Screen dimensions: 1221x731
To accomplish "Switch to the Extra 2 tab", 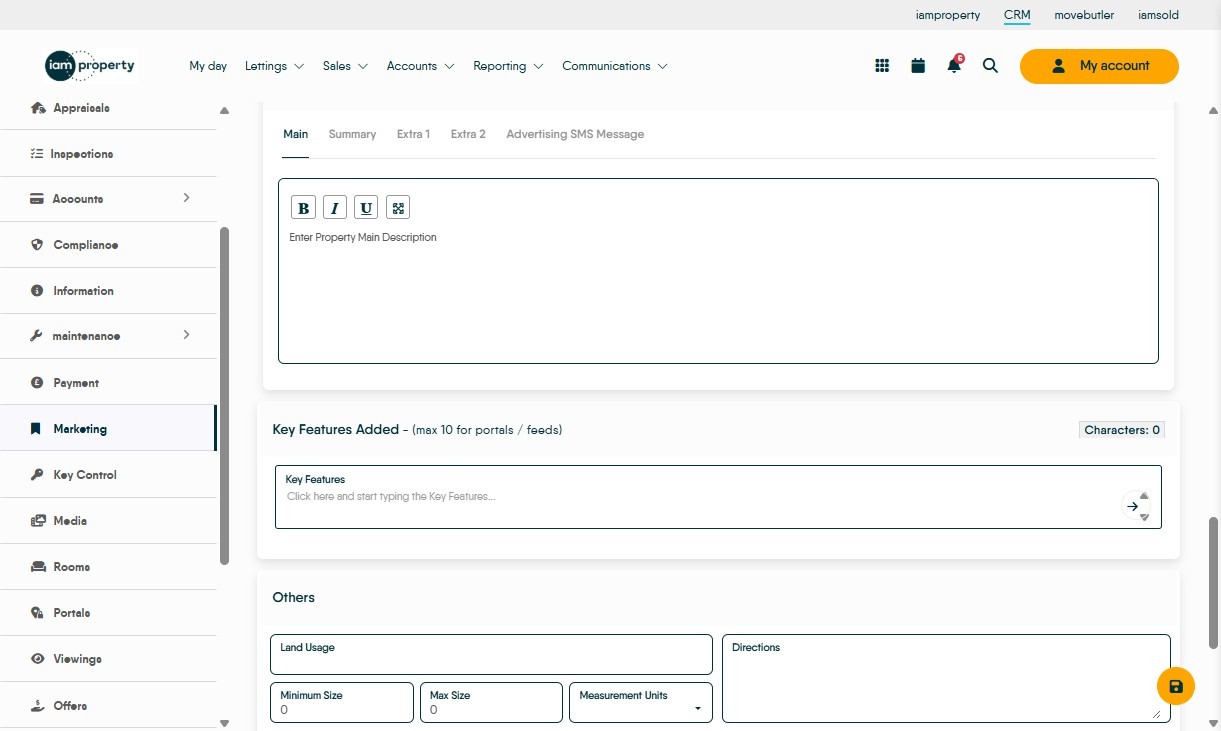I will (x=468, y=134).
